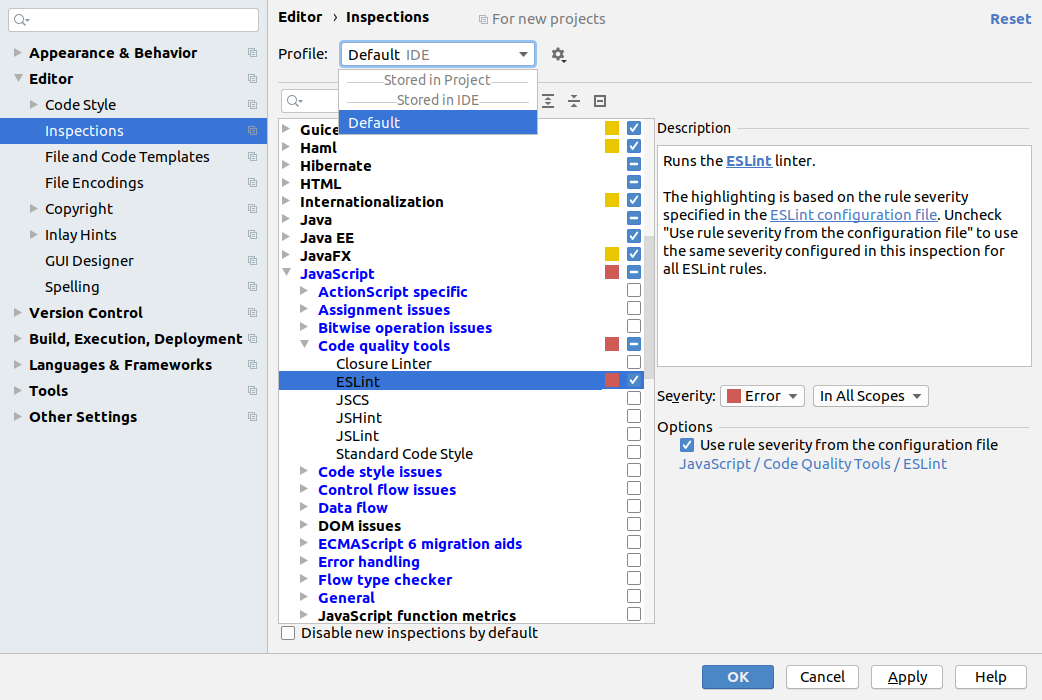The width and height of the screenshot is (1042, 700).
Task: Open the profile gear settings menu
Action: [x=558, y=55]
